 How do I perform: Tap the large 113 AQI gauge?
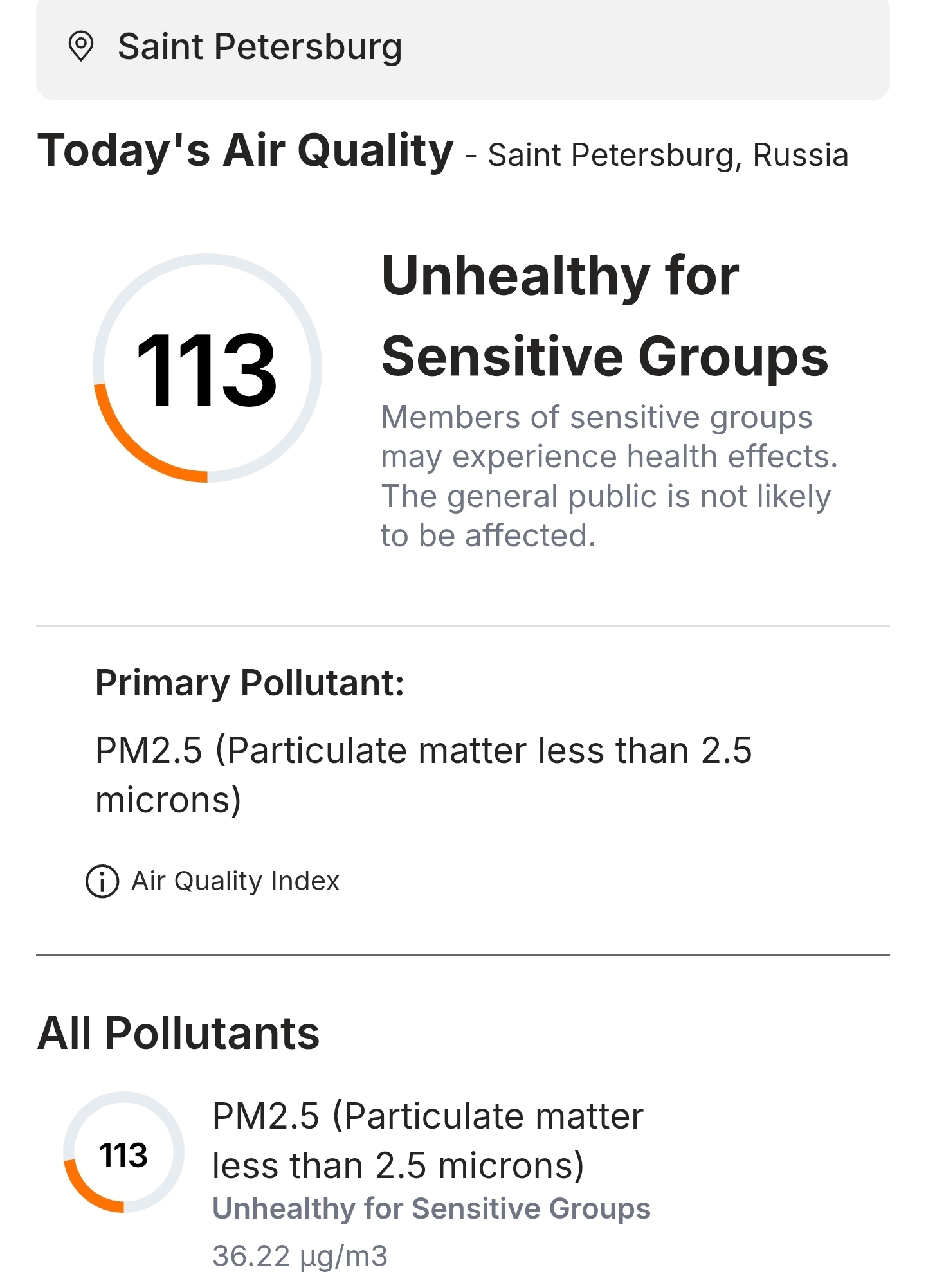tap(207, 368)
